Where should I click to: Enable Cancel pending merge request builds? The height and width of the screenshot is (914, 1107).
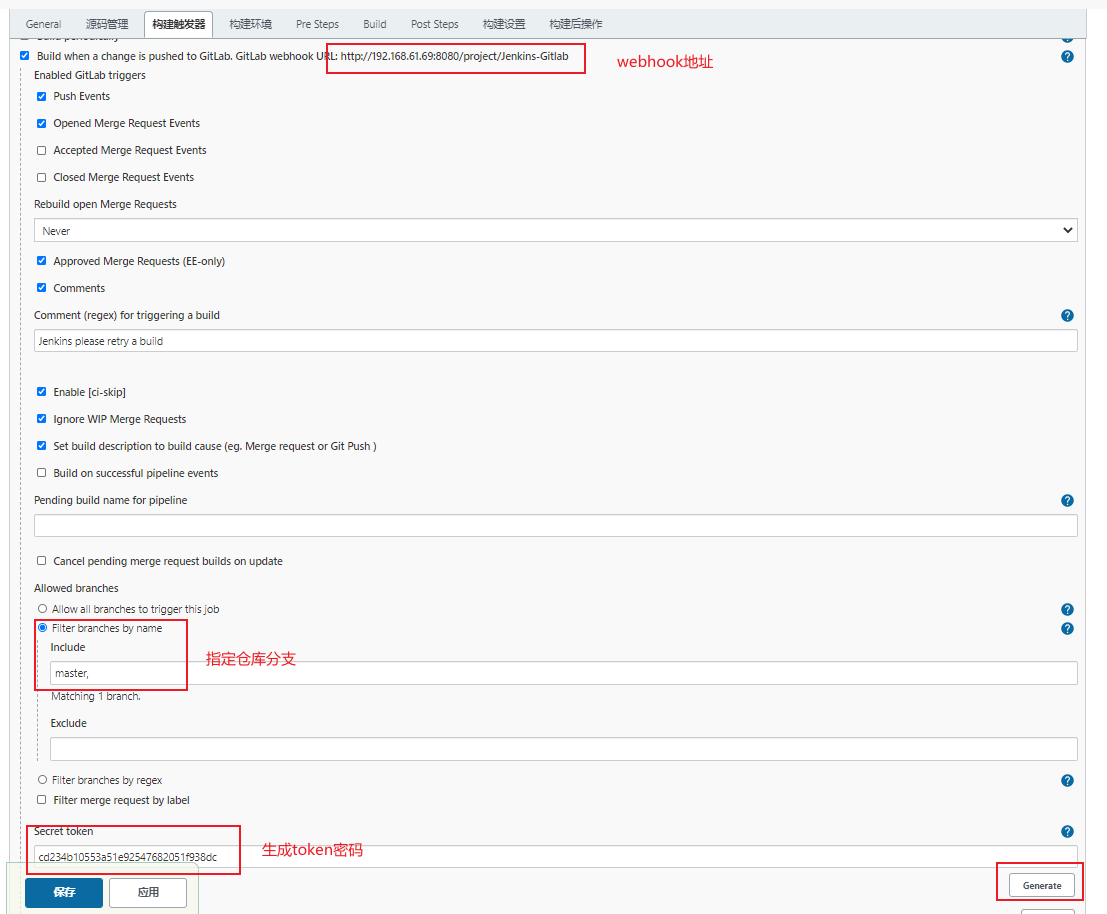[x=42, y=560]
